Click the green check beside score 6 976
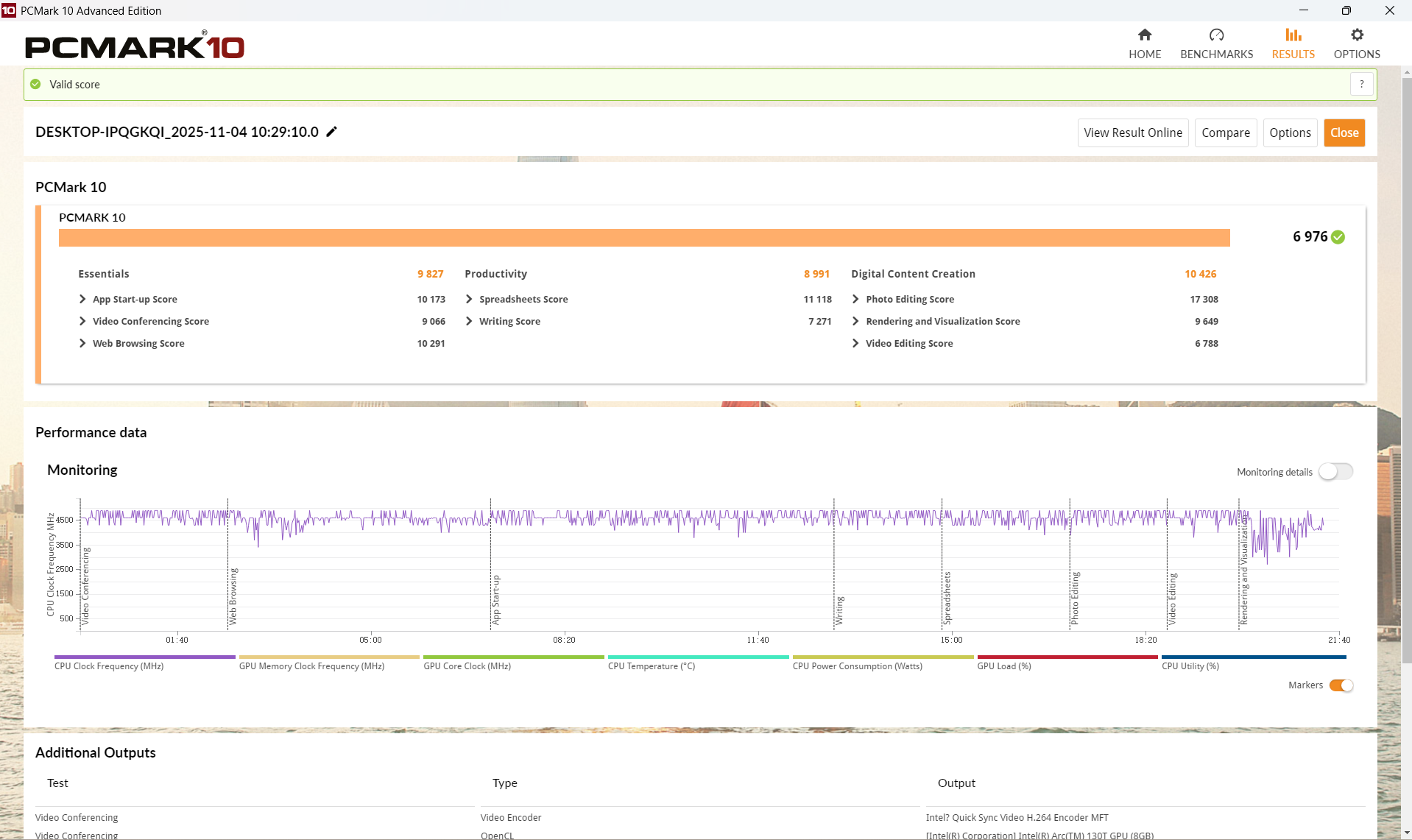 point(1338,237)
